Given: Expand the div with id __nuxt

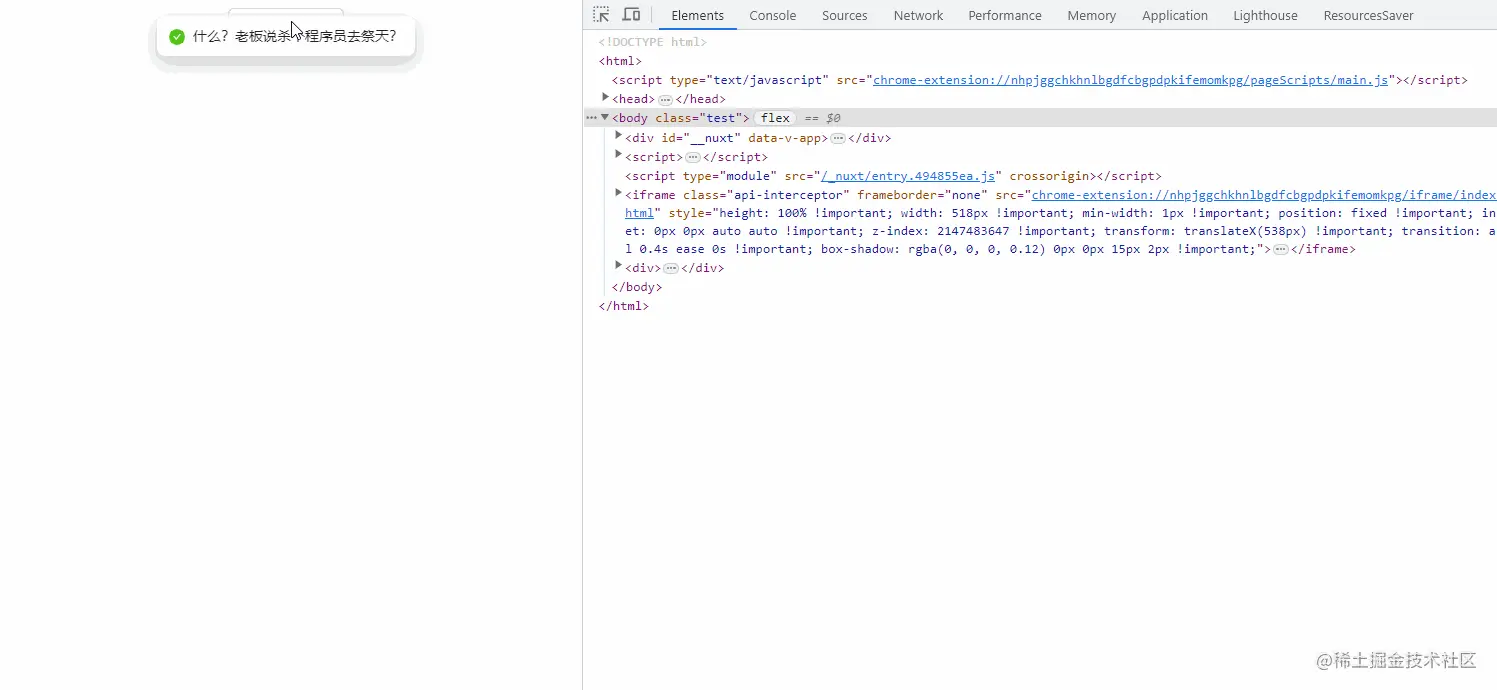Looking at the screenshot, I should [618, 137].
